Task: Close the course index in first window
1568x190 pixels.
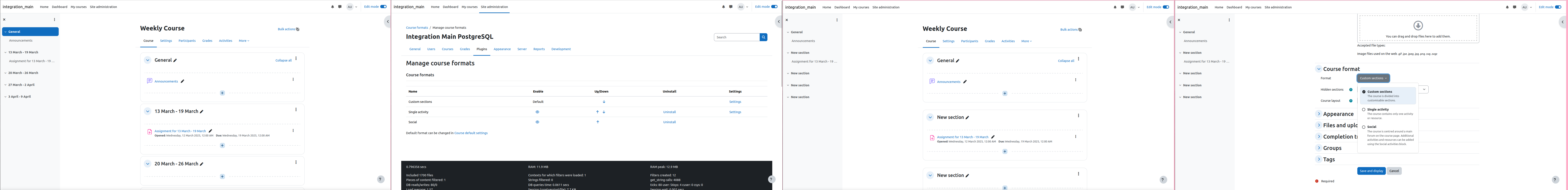Action: point(4,20)
